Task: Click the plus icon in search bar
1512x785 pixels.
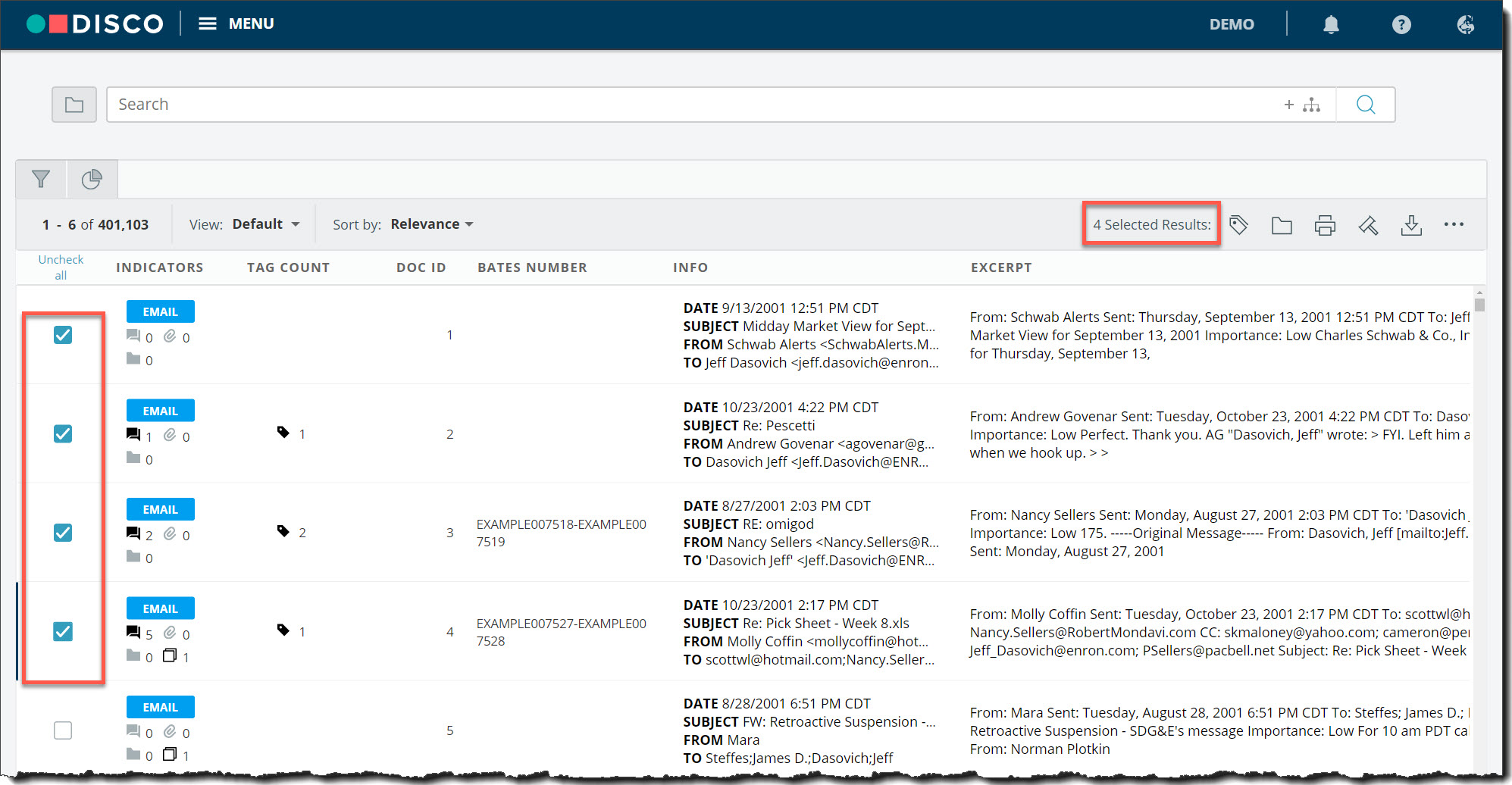Action: 1288,105
